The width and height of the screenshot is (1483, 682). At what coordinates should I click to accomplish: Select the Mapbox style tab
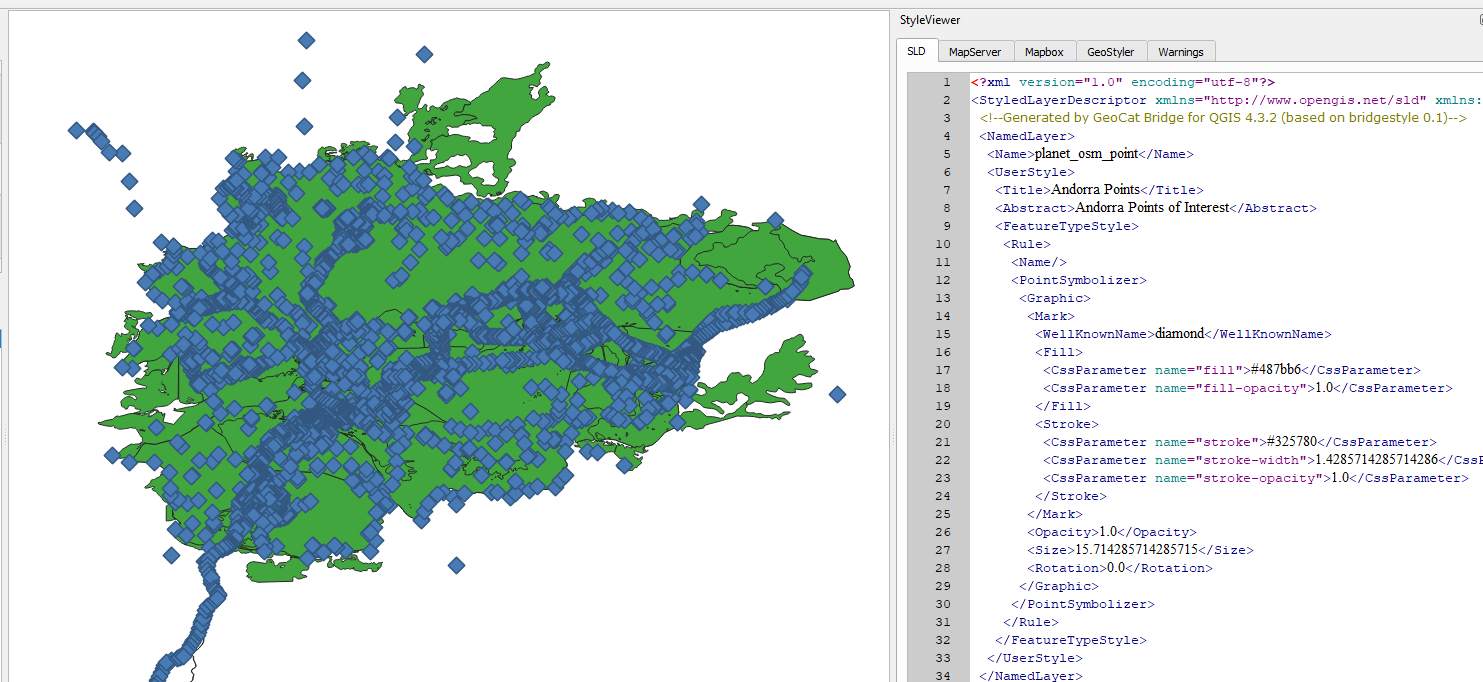point(1044,52)
